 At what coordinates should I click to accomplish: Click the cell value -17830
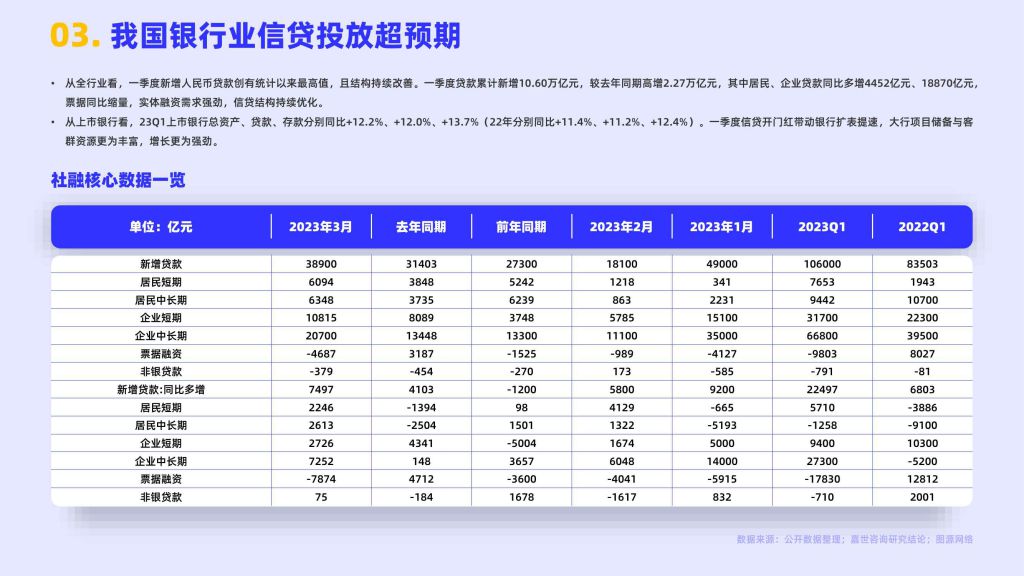click(x=822, y=479)
